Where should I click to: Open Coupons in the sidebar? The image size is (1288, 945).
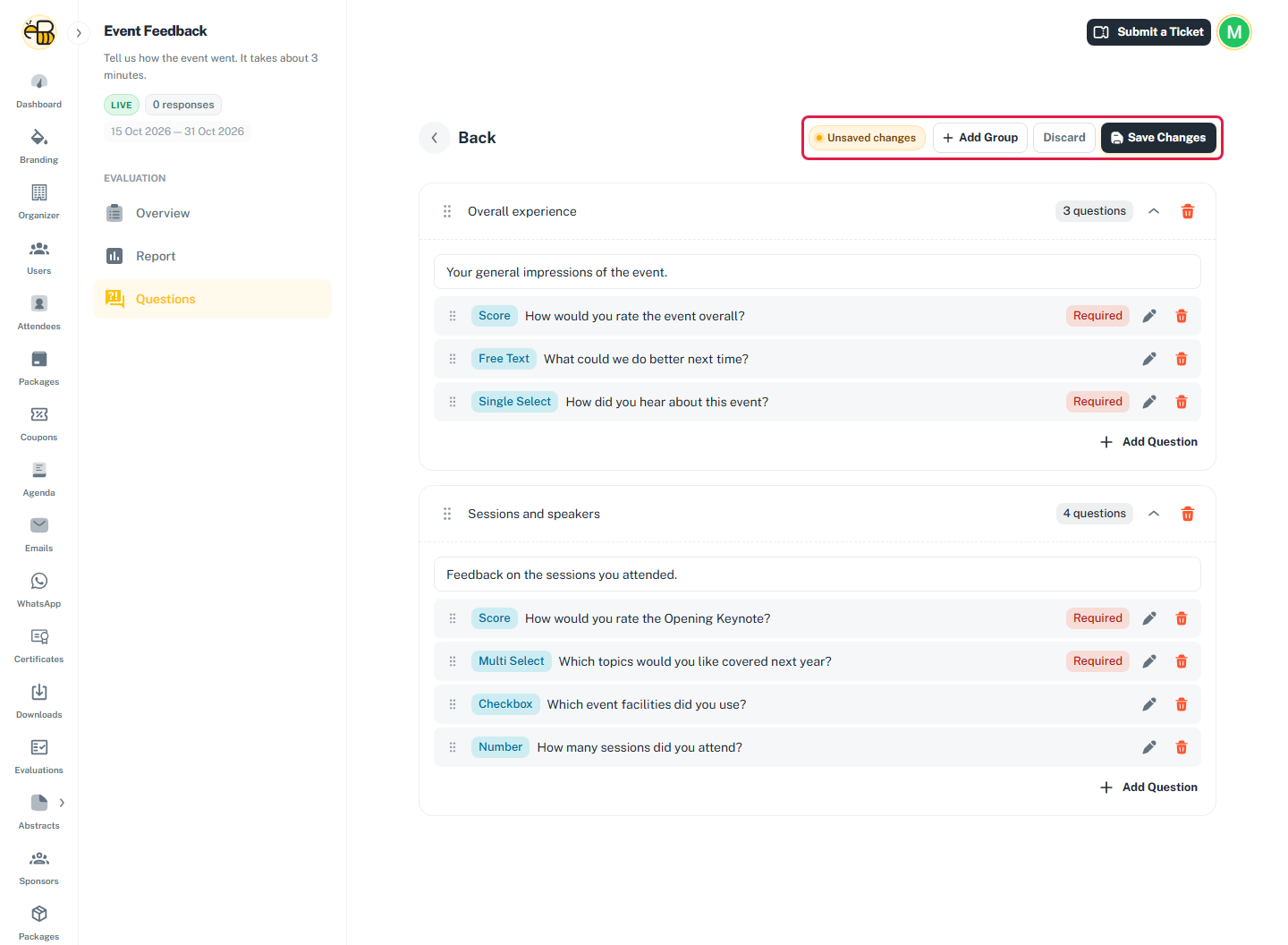(x=39, y=424)
